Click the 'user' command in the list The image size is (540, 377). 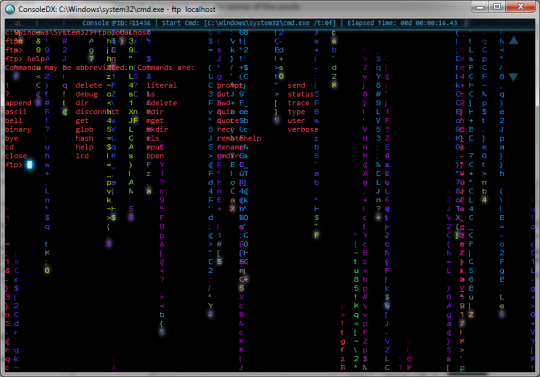tap(296, 121)
